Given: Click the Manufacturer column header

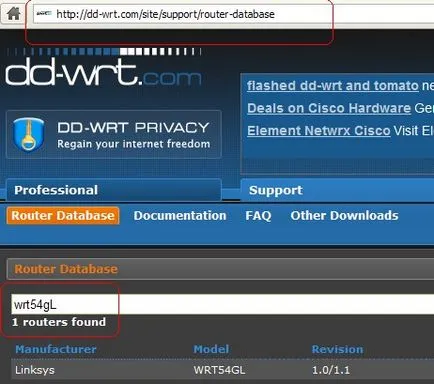Looking at the screenshot, I should coord(56,349).
